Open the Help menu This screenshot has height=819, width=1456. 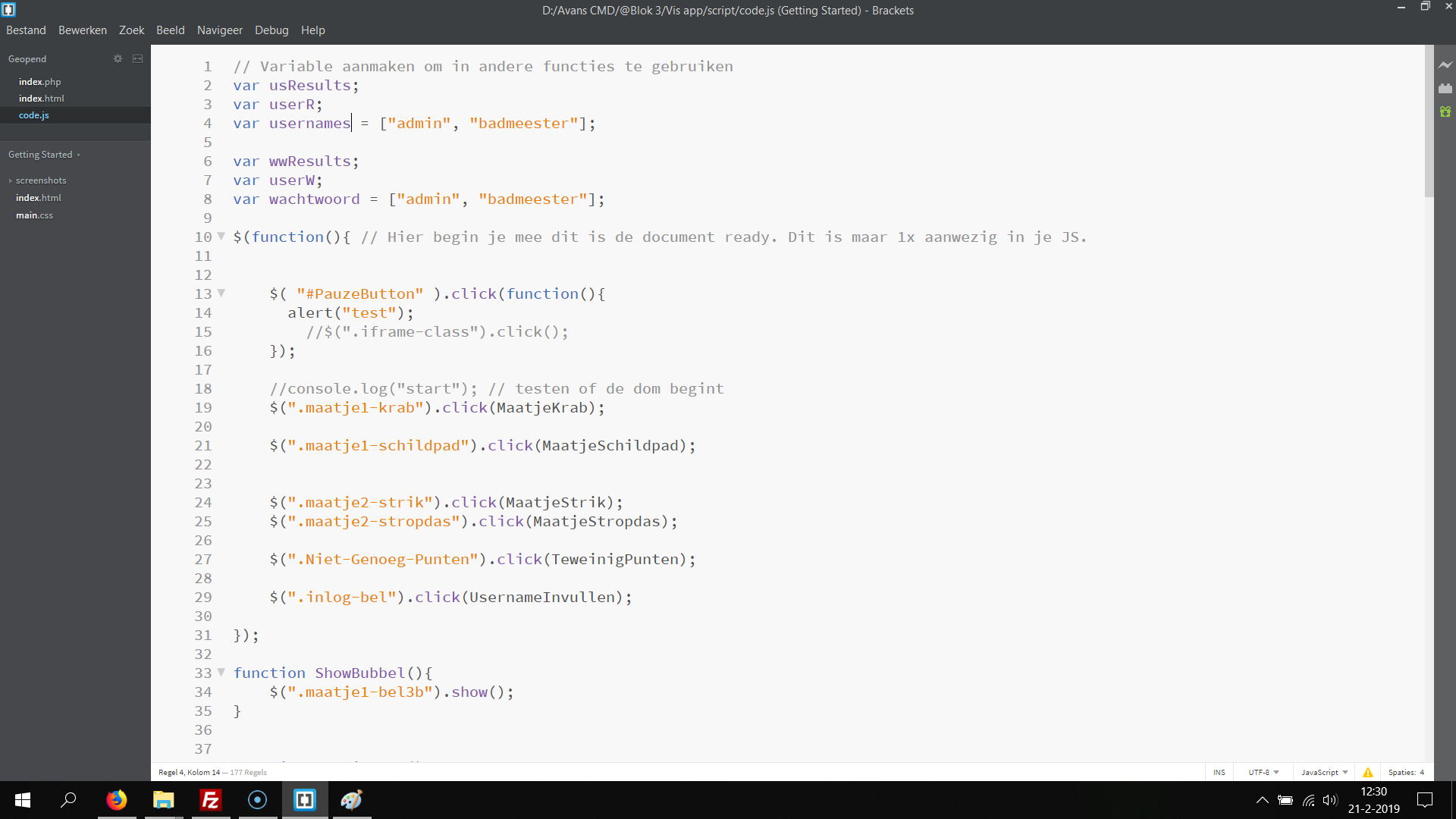[312, 30]
